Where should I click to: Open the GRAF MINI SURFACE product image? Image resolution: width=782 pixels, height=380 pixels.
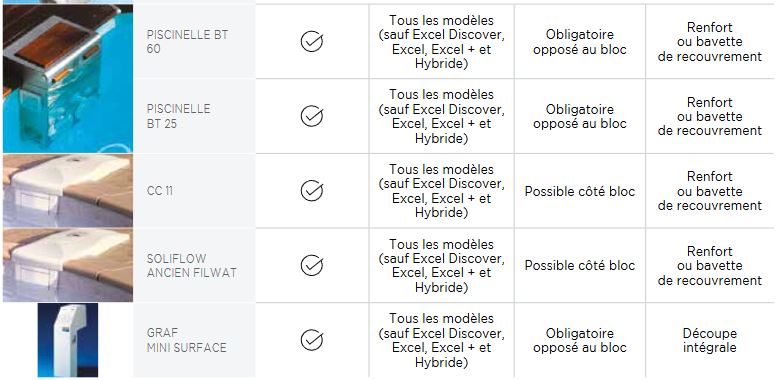pos(68,340)
